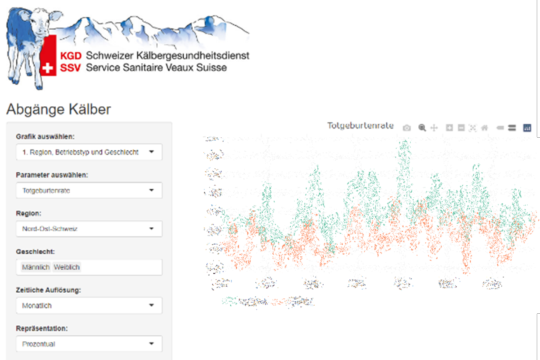The width and height of the screenshot is (540, 360).
Task: Open the Plotly logo icon
Action: click(x=527, y=128)
